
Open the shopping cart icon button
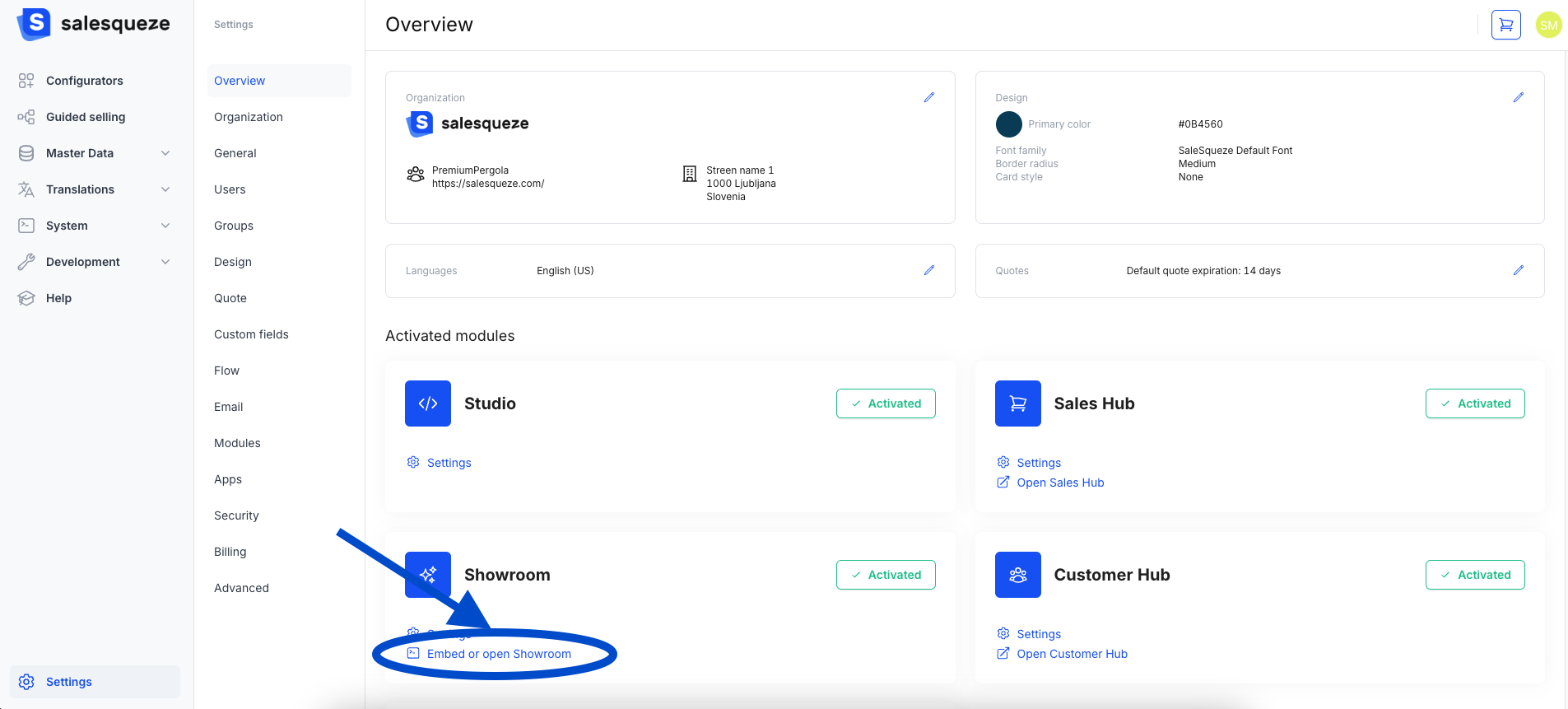click(1505, 25)
